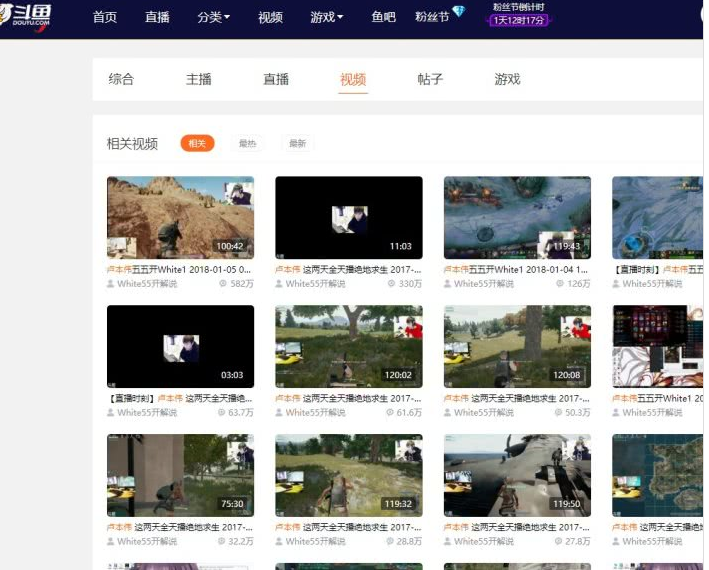Open the title of the 32.2万 views video
Viewport: 709px width, 570px height.
click(x=180, y=527)
